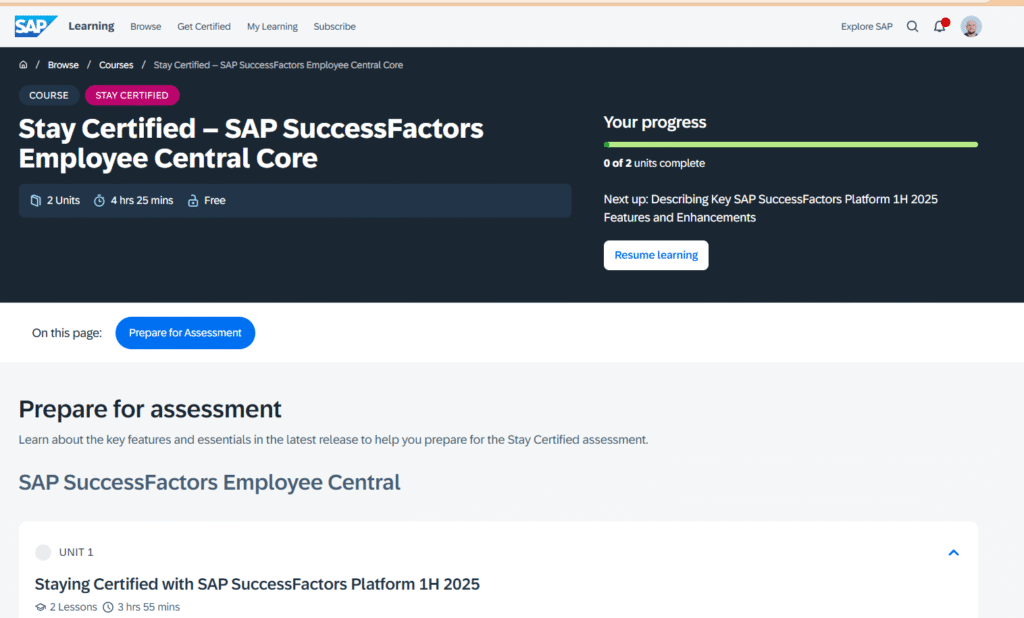Open the Browse menu in top navigation
Screen dimensions: 1024x618
click(x=146, y=27)
